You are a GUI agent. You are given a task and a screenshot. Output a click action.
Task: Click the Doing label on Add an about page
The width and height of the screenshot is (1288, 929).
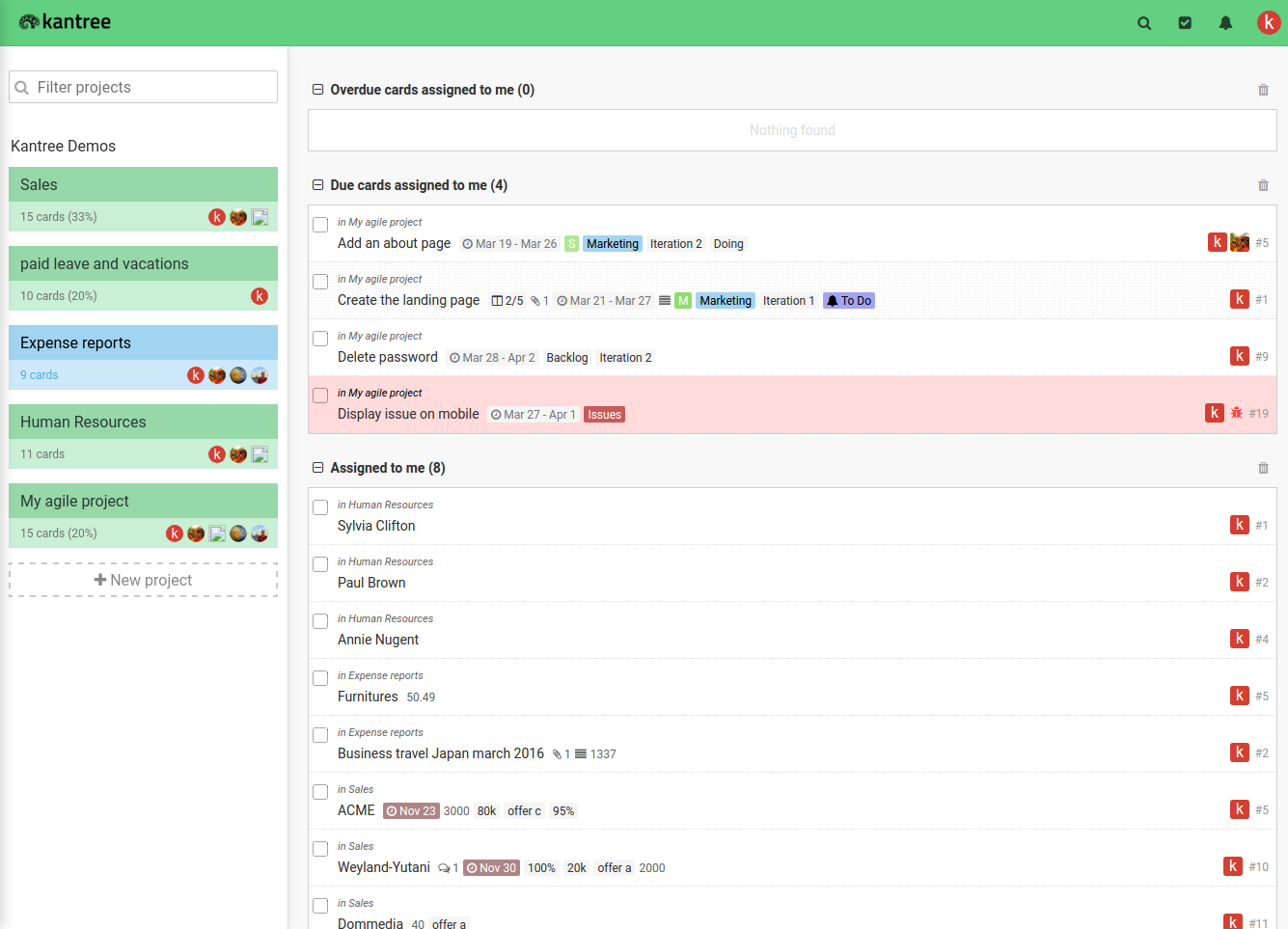728,244
